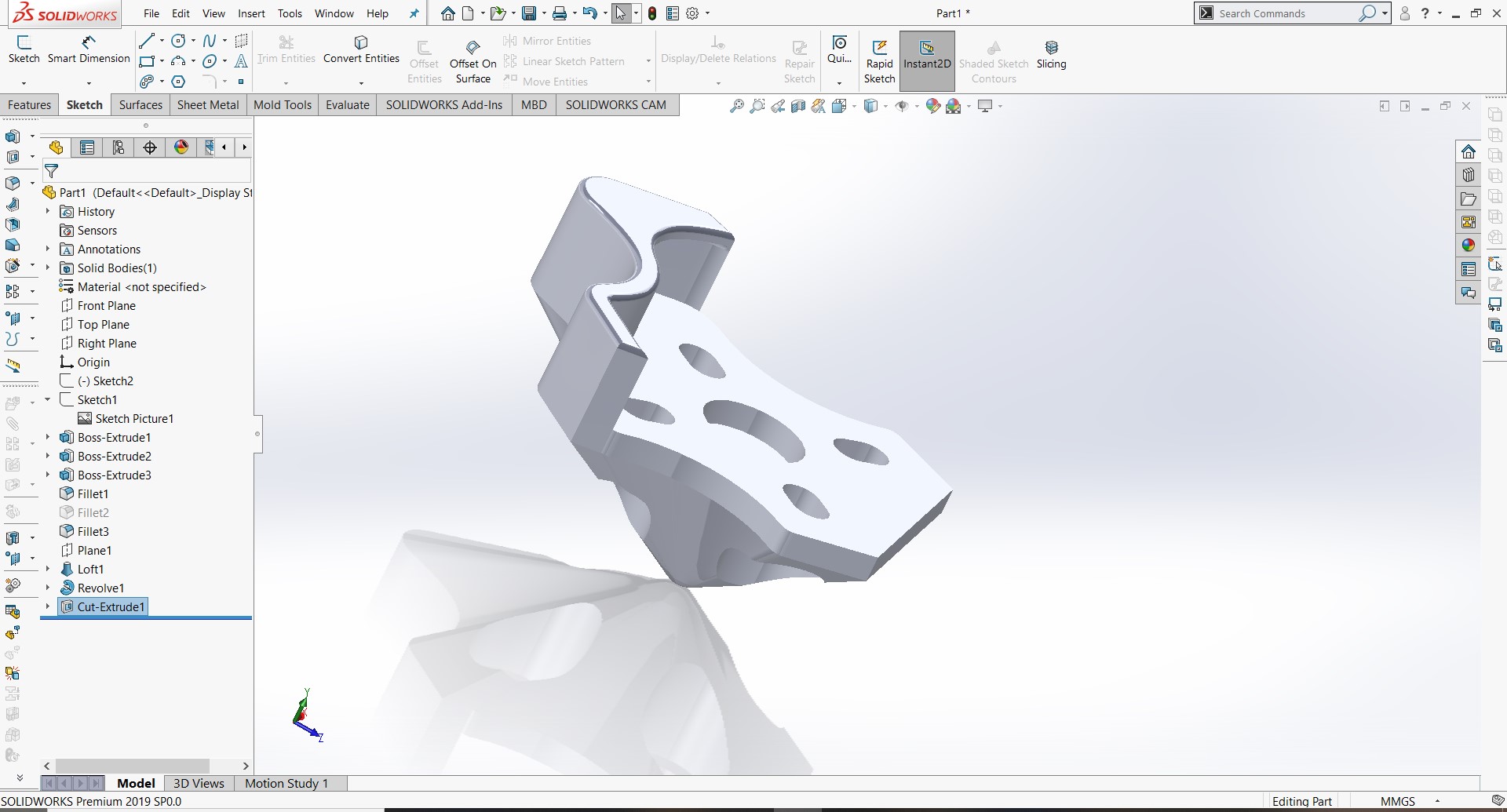Expand the Cut-Extrude1 feature node

48,606
